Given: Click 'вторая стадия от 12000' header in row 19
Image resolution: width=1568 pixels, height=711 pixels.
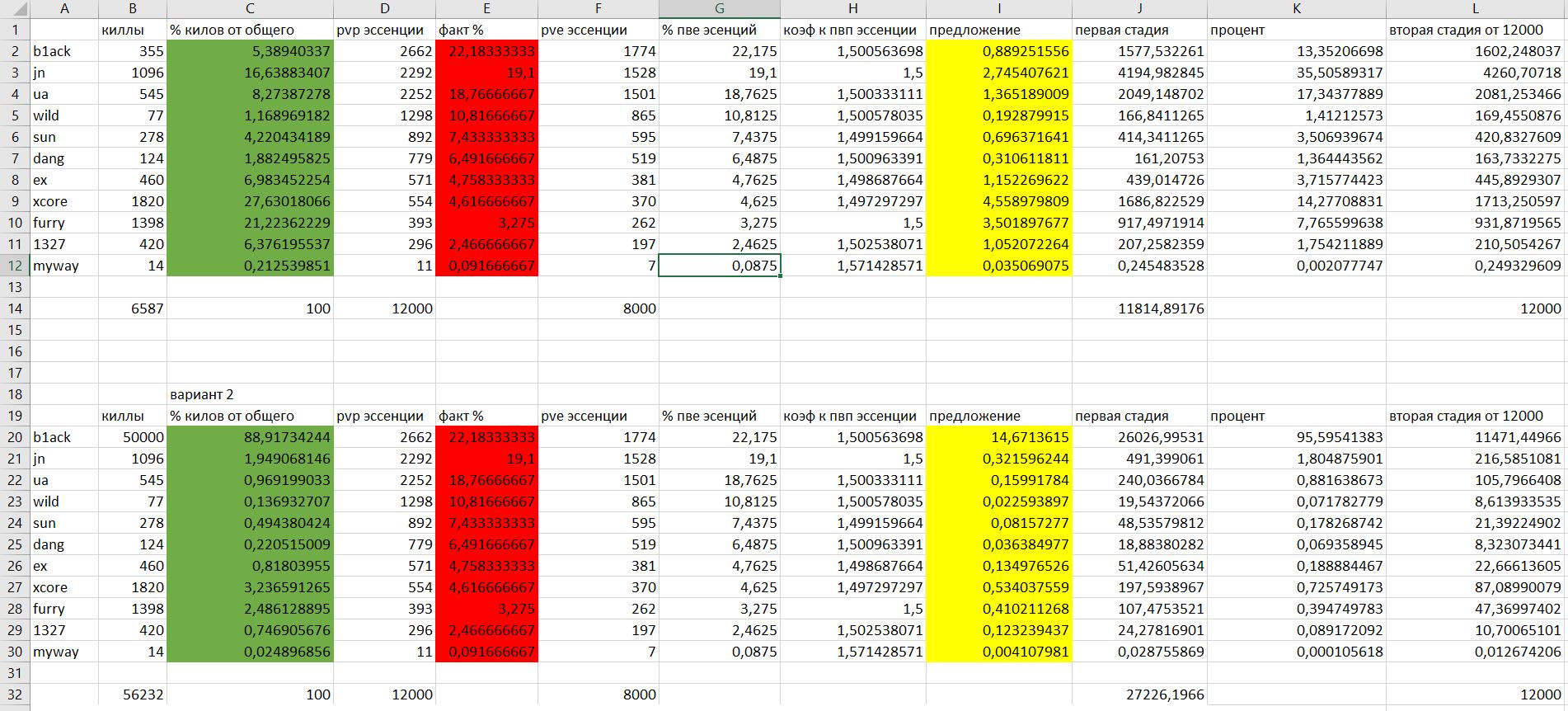Looking at the screenshot, I should click(1476, 416).
